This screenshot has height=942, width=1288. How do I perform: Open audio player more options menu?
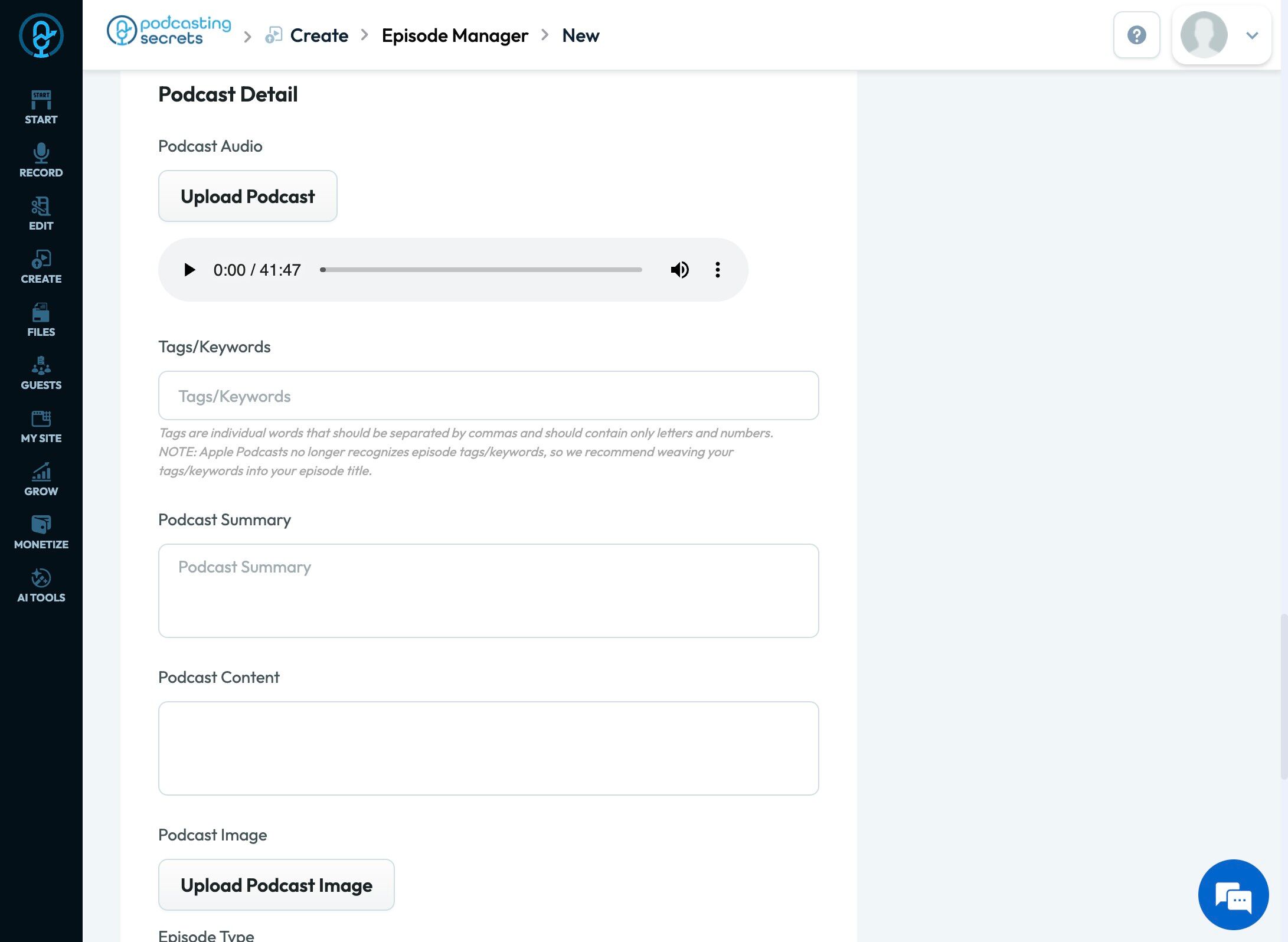717,270
